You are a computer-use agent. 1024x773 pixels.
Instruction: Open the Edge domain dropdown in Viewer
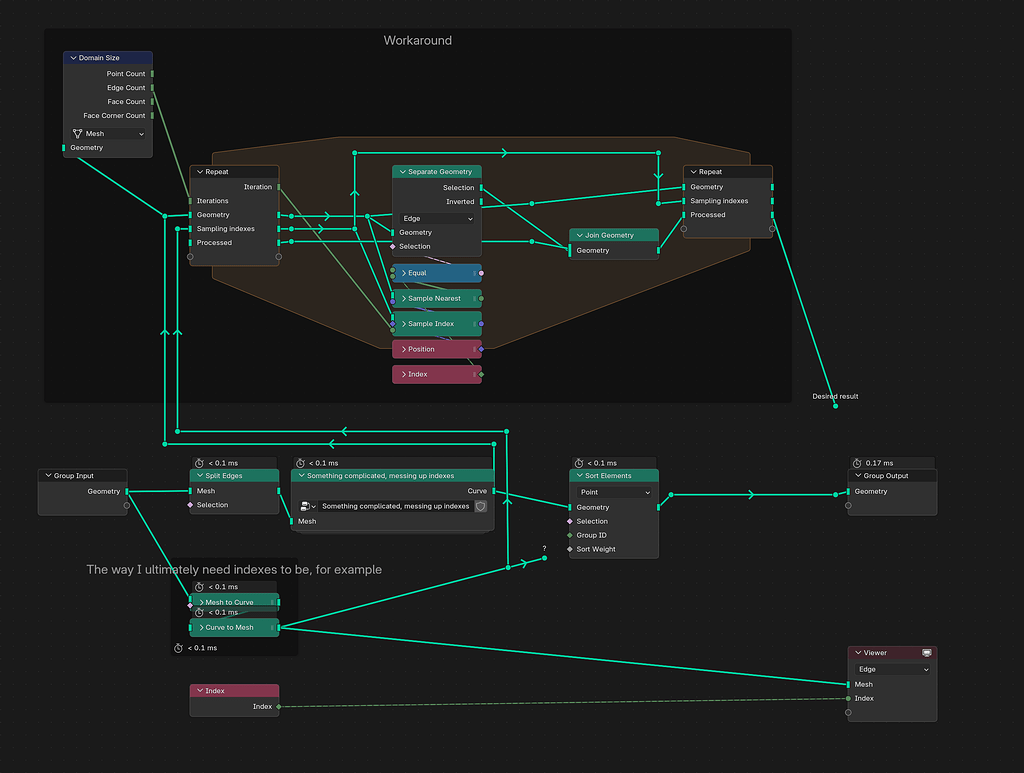click(x=892, y=669)
